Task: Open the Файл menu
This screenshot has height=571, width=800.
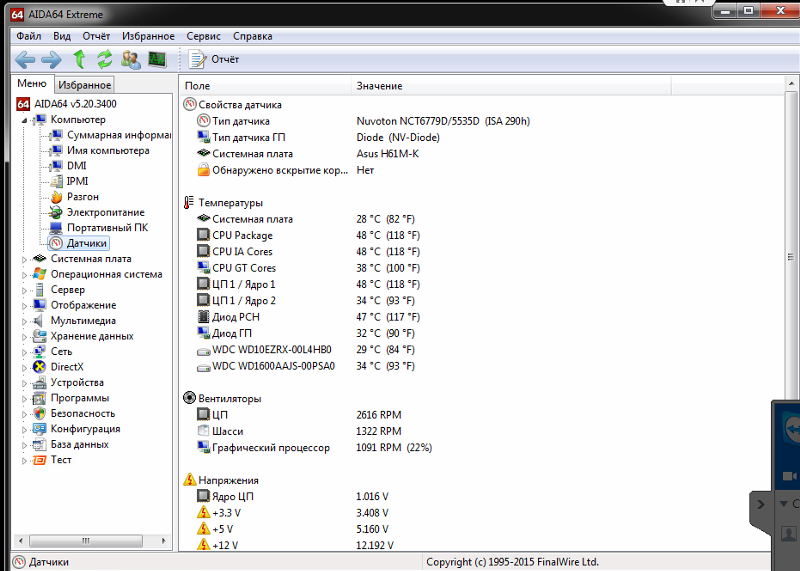Action: pyautogui.click(x=29, y=36)
